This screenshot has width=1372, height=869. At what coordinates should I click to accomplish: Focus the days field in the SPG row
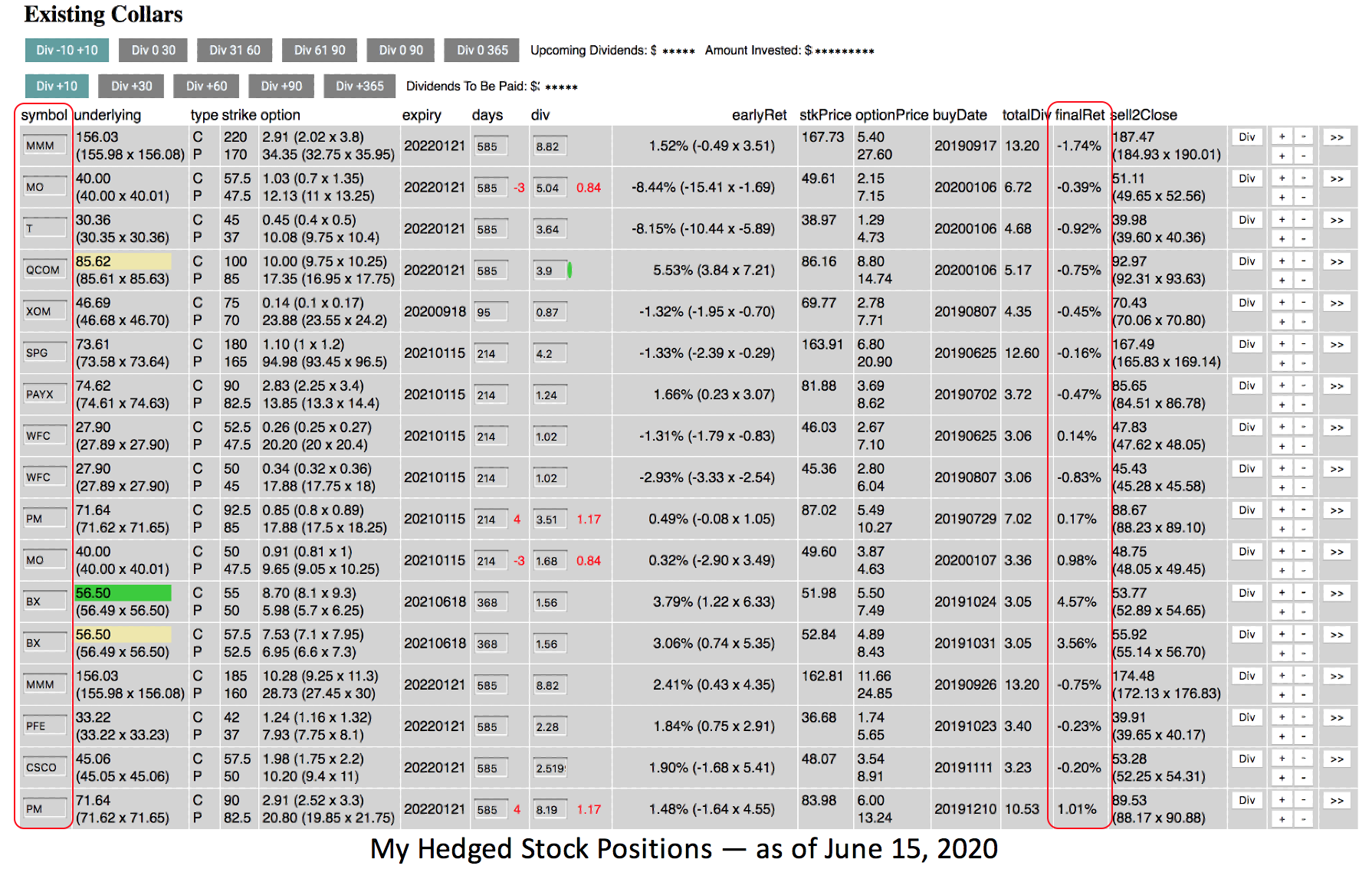click(491, 353)
